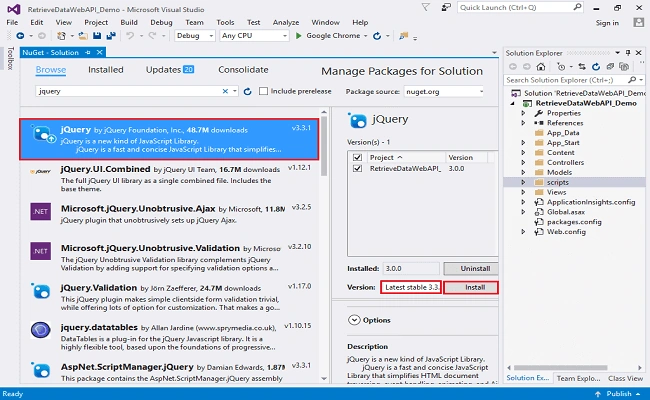Open the Google Chrome browser dropdown arrow
Screen dimensions: 650x400
(366, 36)
